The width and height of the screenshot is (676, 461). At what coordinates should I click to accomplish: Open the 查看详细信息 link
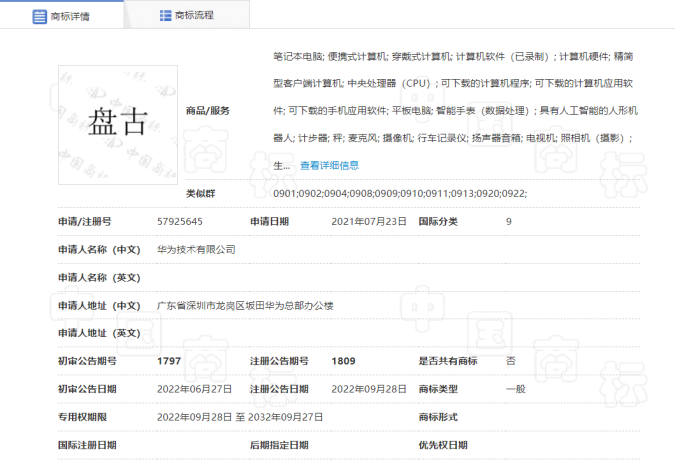coord(329,166)
